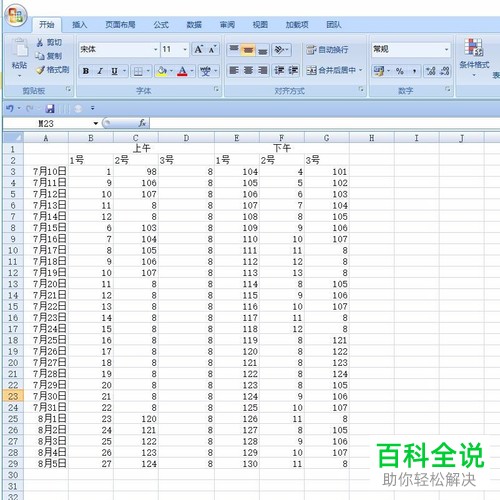The image size is (500, 500).
Task: Open merge and center dropdown arrow
Action: [361, 70]
